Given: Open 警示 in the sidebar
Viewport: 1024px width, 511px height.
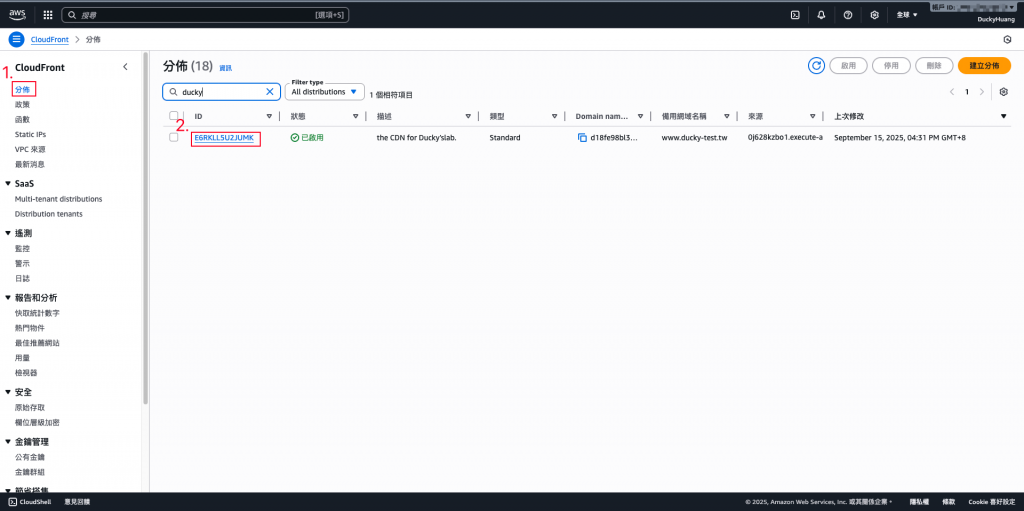Looking at the screenshot, I should coord(22,264).
